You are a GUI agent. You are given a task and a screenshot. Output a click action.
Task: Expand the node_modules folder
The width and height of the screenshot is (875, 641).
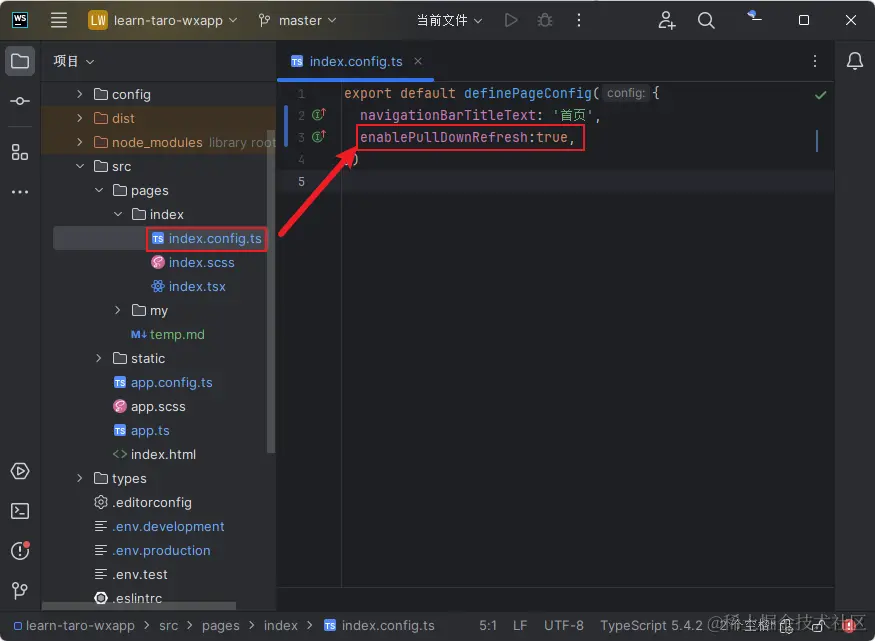tap(80, 142)
